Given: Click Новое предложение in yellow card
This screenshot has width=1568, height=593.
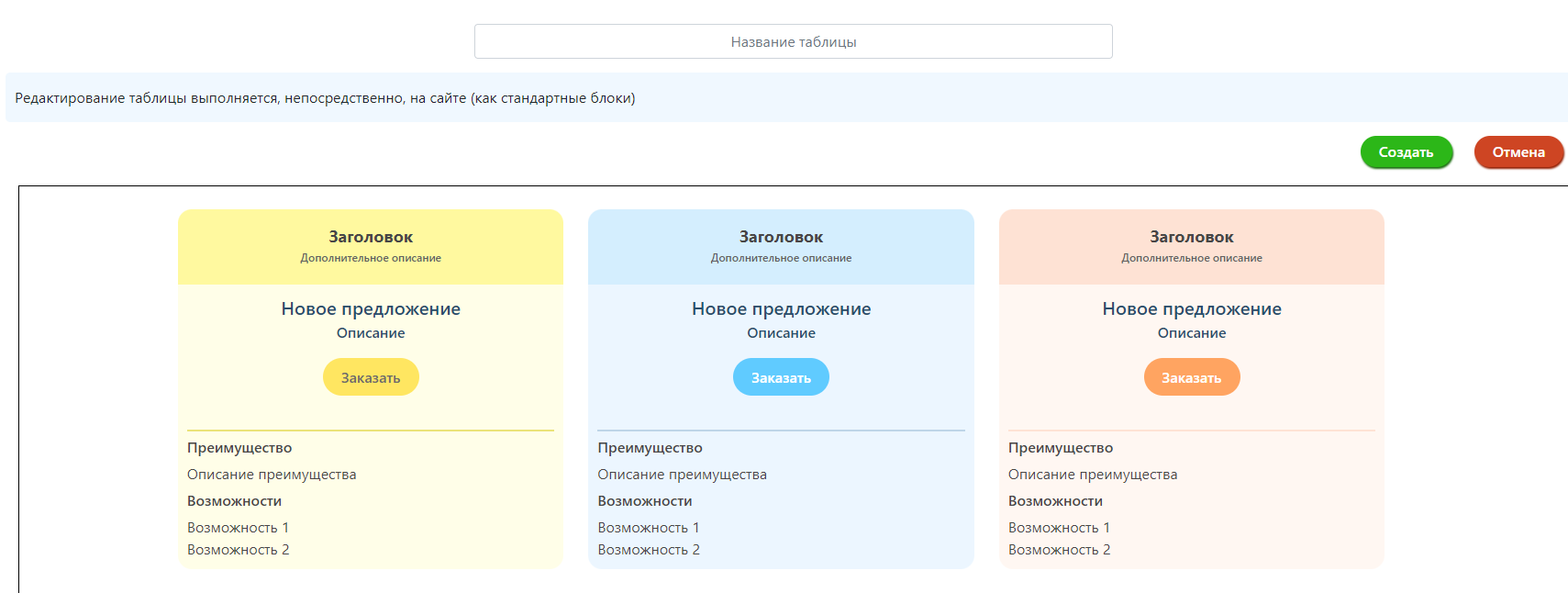Looking at the screenshot, I should point(371,309).
